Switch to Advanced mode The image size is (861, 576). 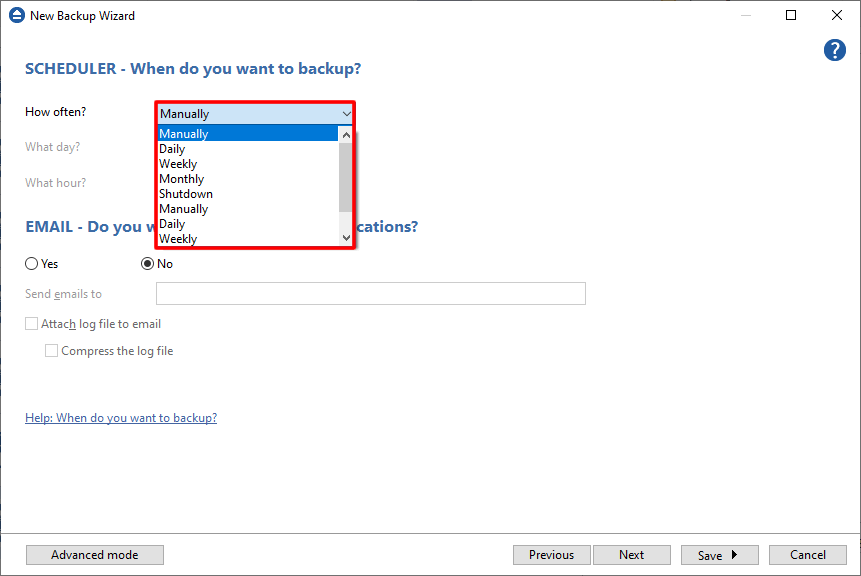(95, 555)
